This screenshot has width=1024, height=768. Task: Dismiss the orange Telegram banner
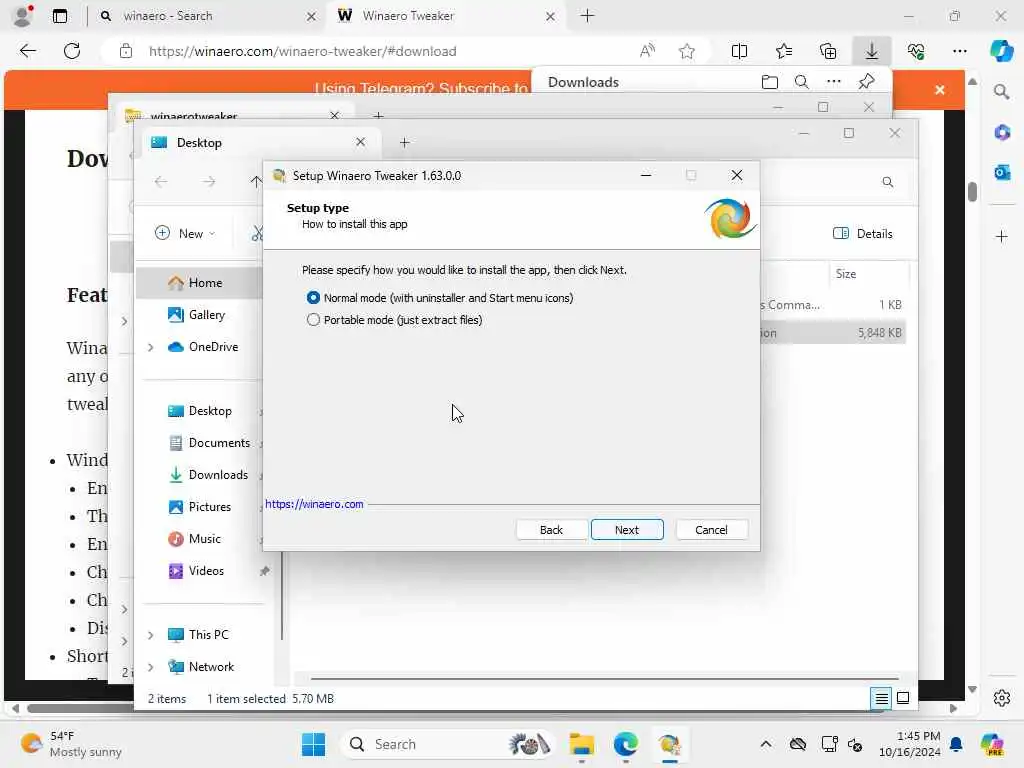click(940, 89)
